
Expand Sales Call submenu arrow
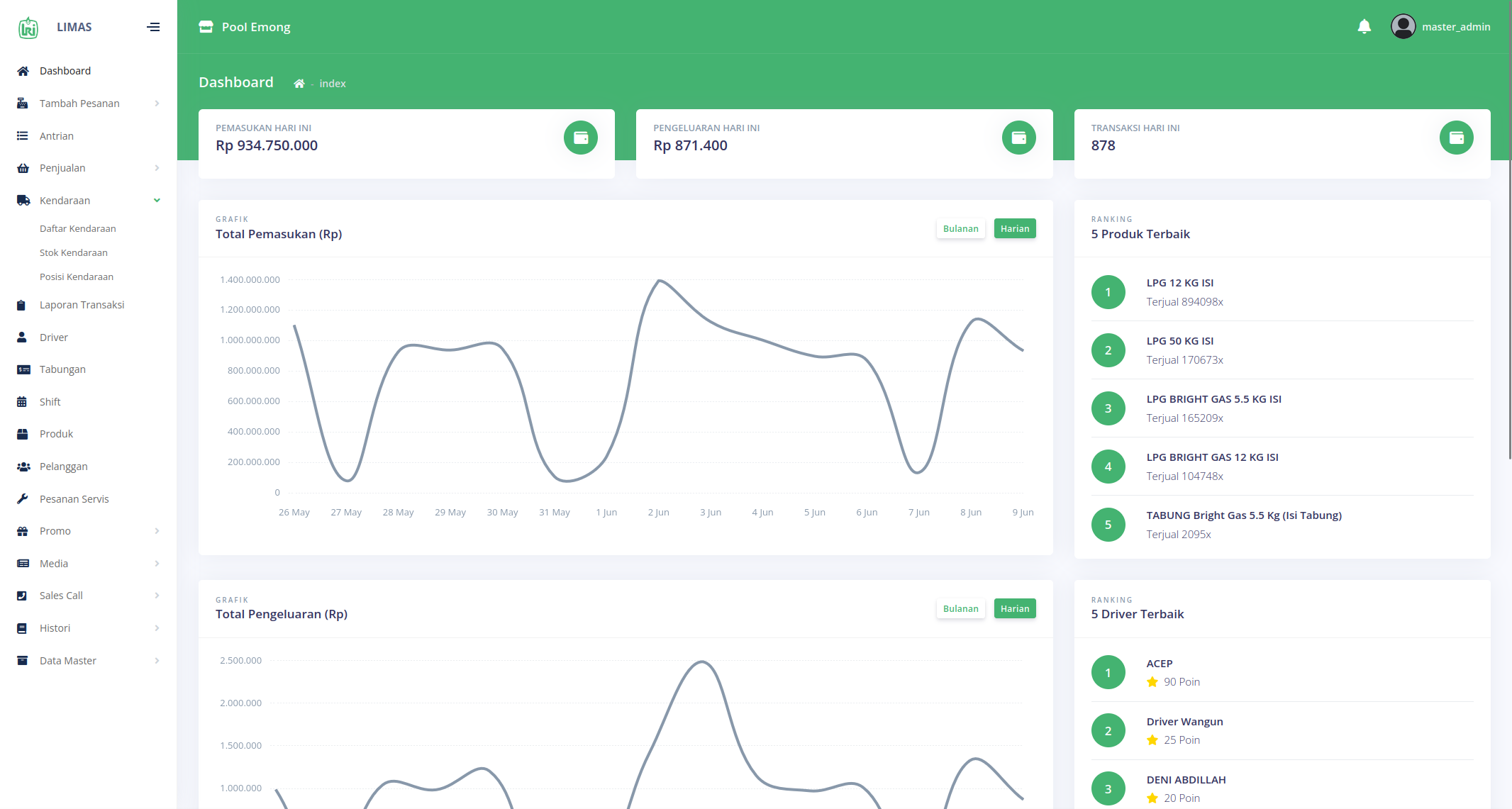[157, 596]
